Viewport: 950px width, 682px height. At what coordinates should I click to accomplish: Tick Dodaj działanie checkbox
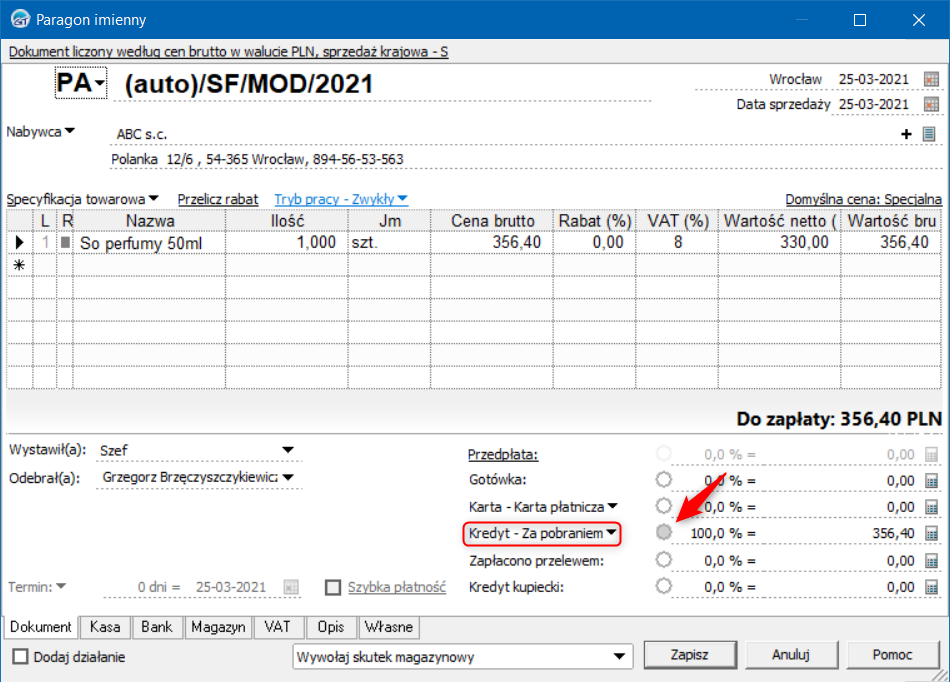coord(21,657)
